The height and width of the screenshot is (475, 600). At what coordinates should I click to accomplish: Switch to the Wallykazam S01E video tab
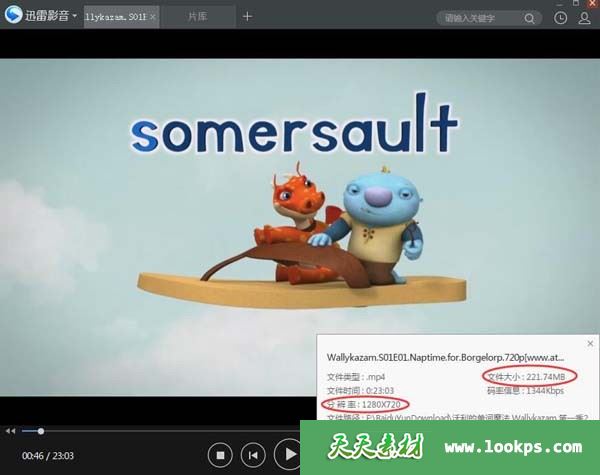(x=114, y=17)
